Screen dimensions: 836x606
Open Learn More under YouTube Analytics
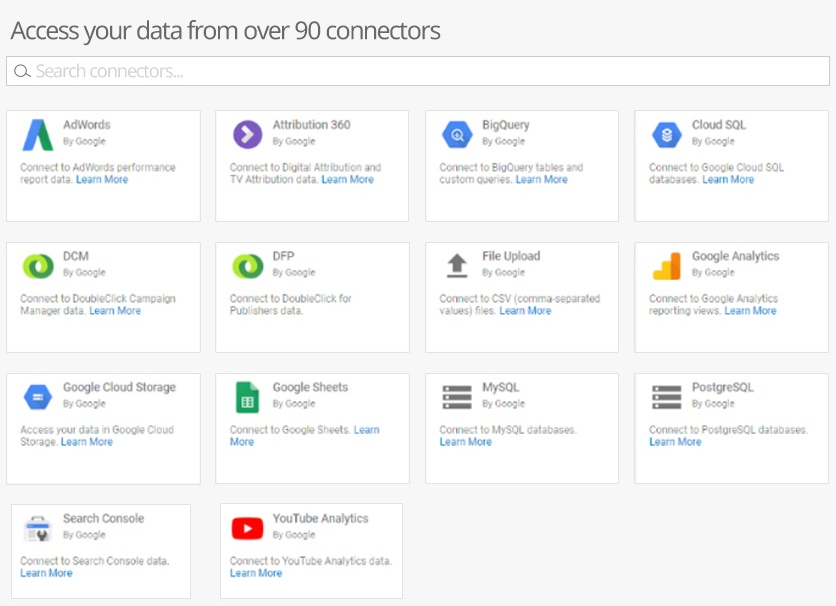coord(256,573)
